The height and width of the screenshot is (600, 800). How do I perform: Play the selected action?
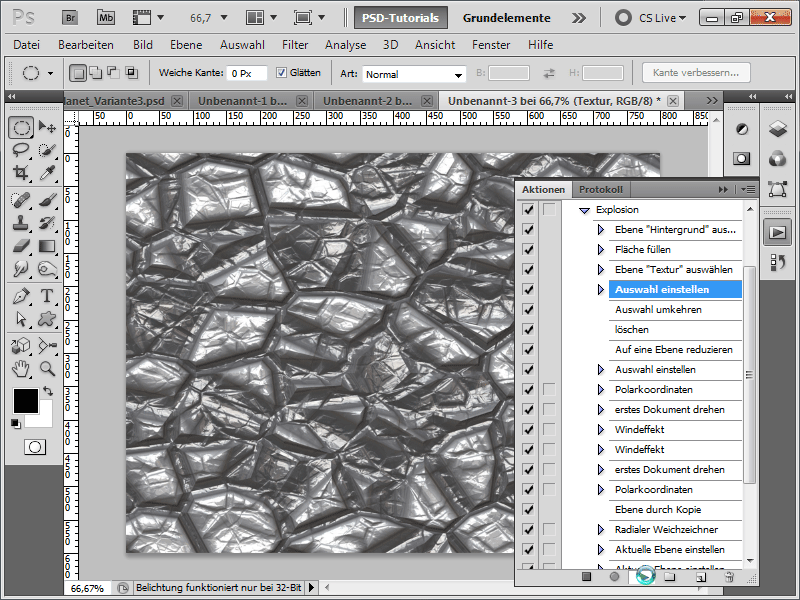(x=645, y=577)
